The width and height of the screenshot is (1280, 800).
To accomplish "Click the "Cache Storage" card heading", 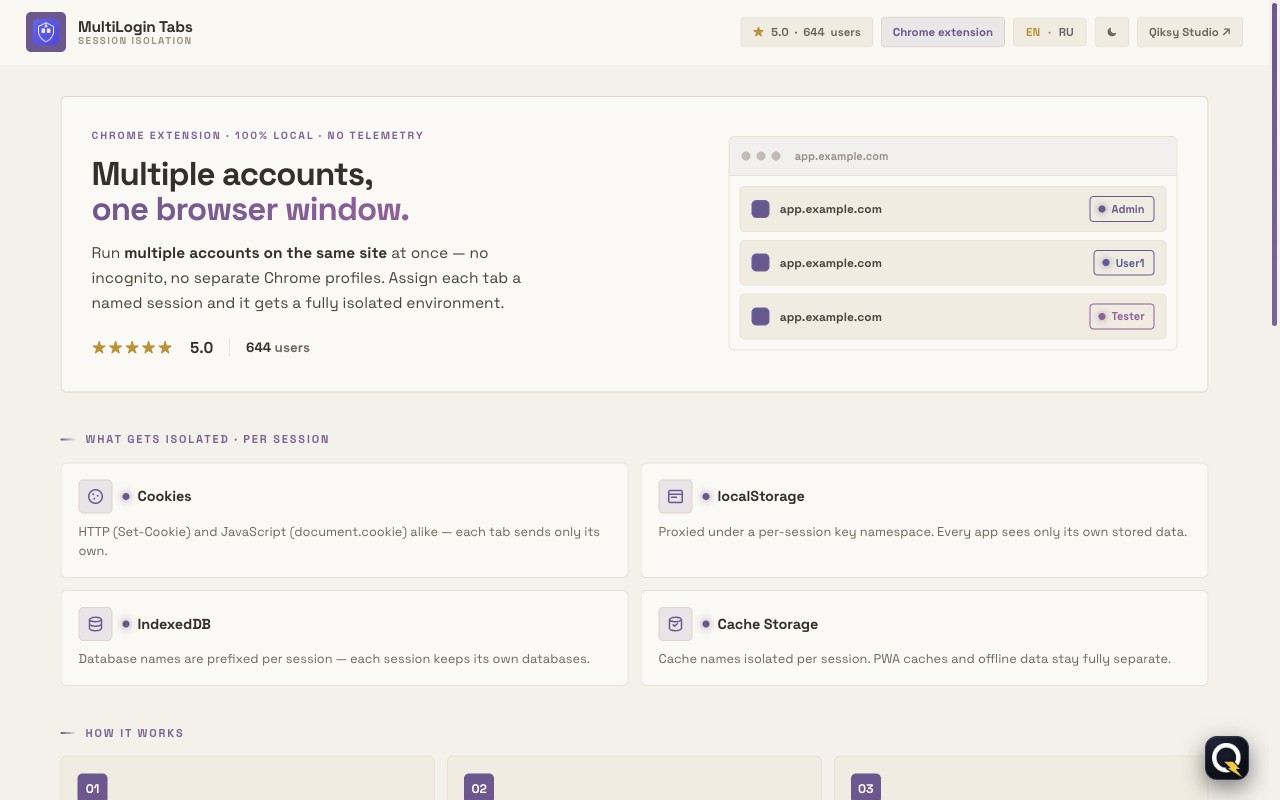I will pos(767,624).
